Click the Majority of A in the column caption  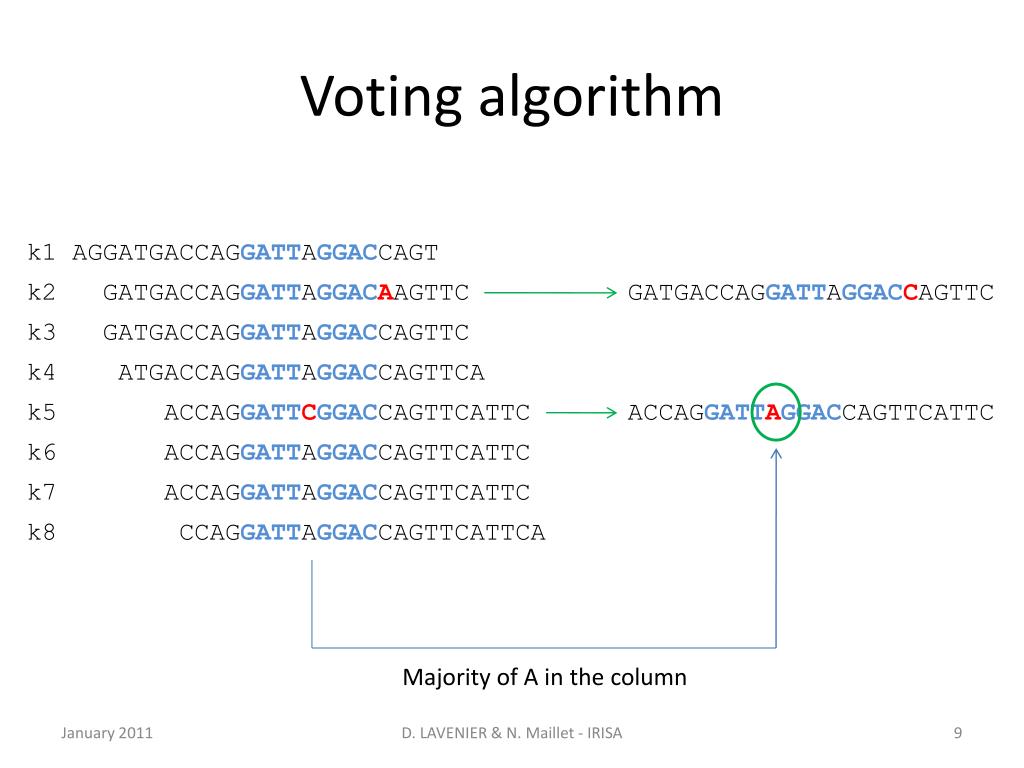tap(545, 677)
